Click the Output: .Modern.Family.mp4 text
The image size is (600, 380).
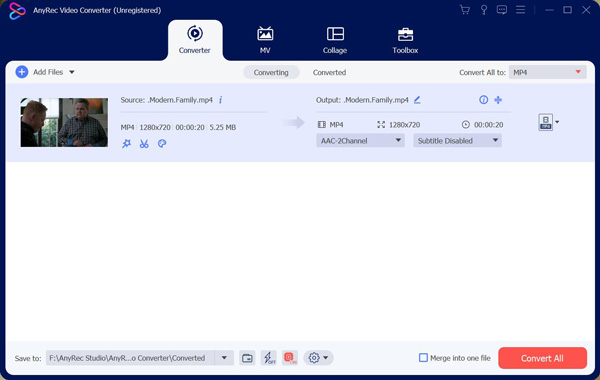tap(362, 100)
